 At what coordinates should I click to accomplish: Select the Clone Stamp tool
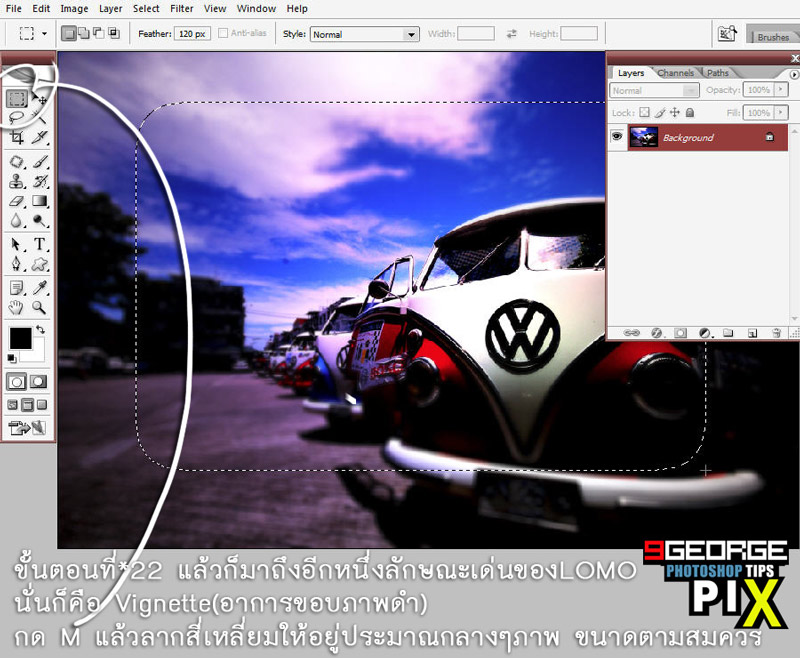click(17, 182)
